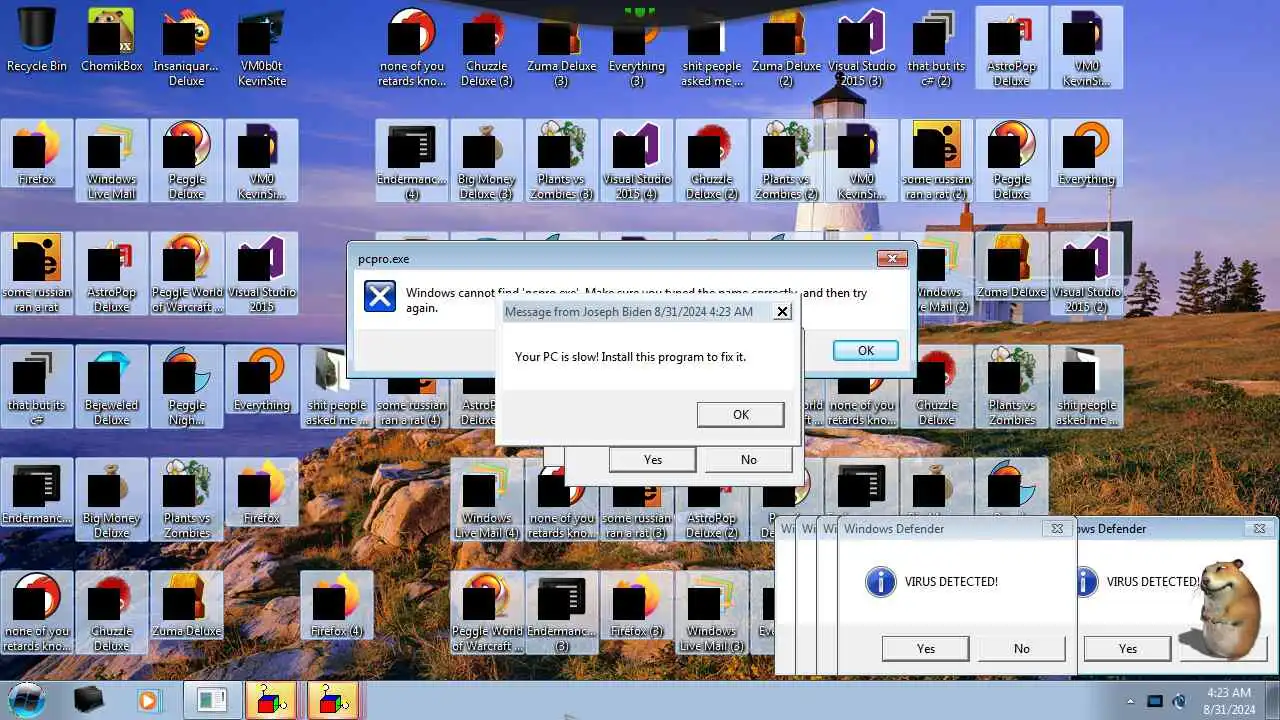
Task: Choose Yes in the fully titled Windows Defender dialog
Action: coord(926,648)
